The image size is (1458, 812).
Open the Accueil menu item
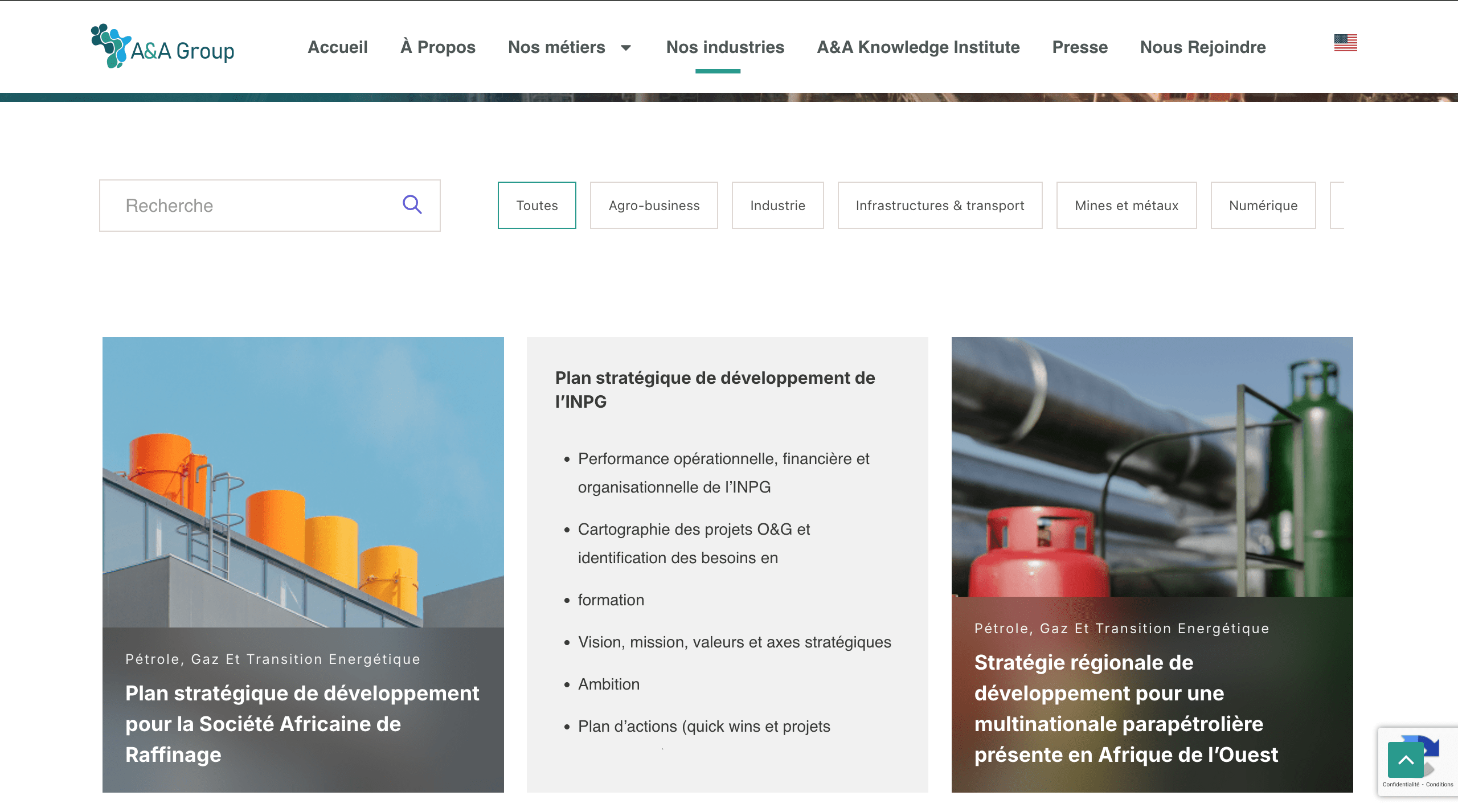(x=338, y=47)
